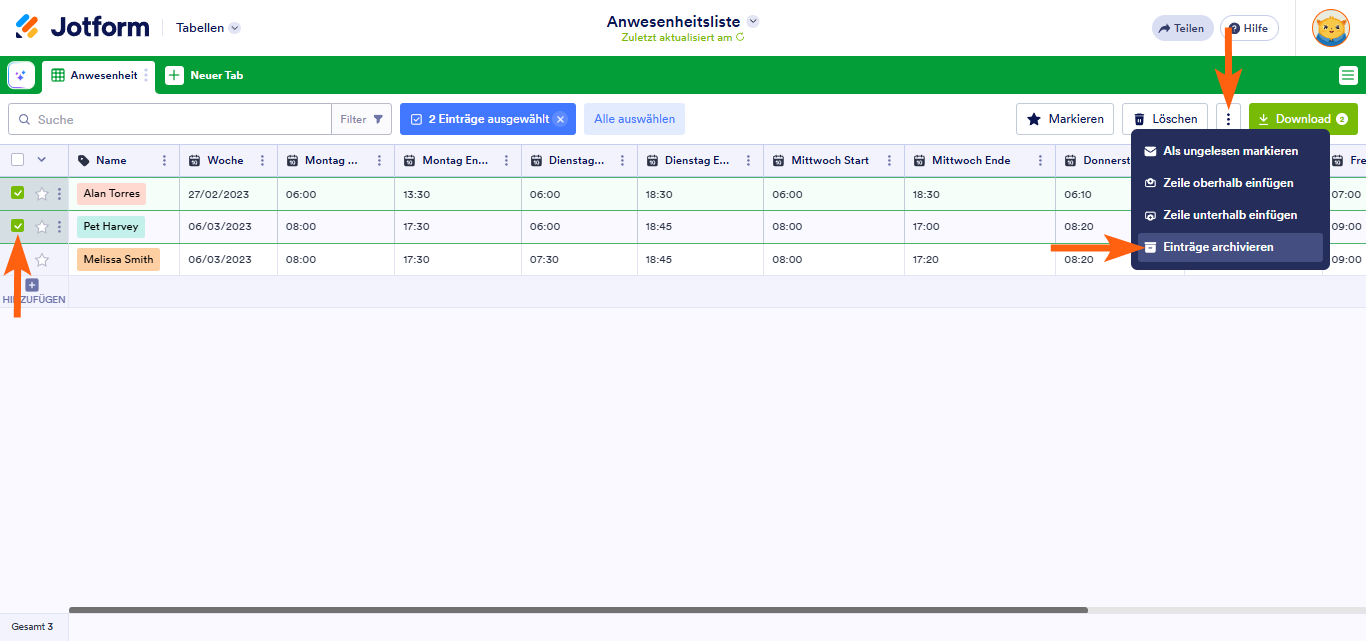
Task: Uncheck the Alan Torres row checkbox
Action: click(x=18, y=193)
